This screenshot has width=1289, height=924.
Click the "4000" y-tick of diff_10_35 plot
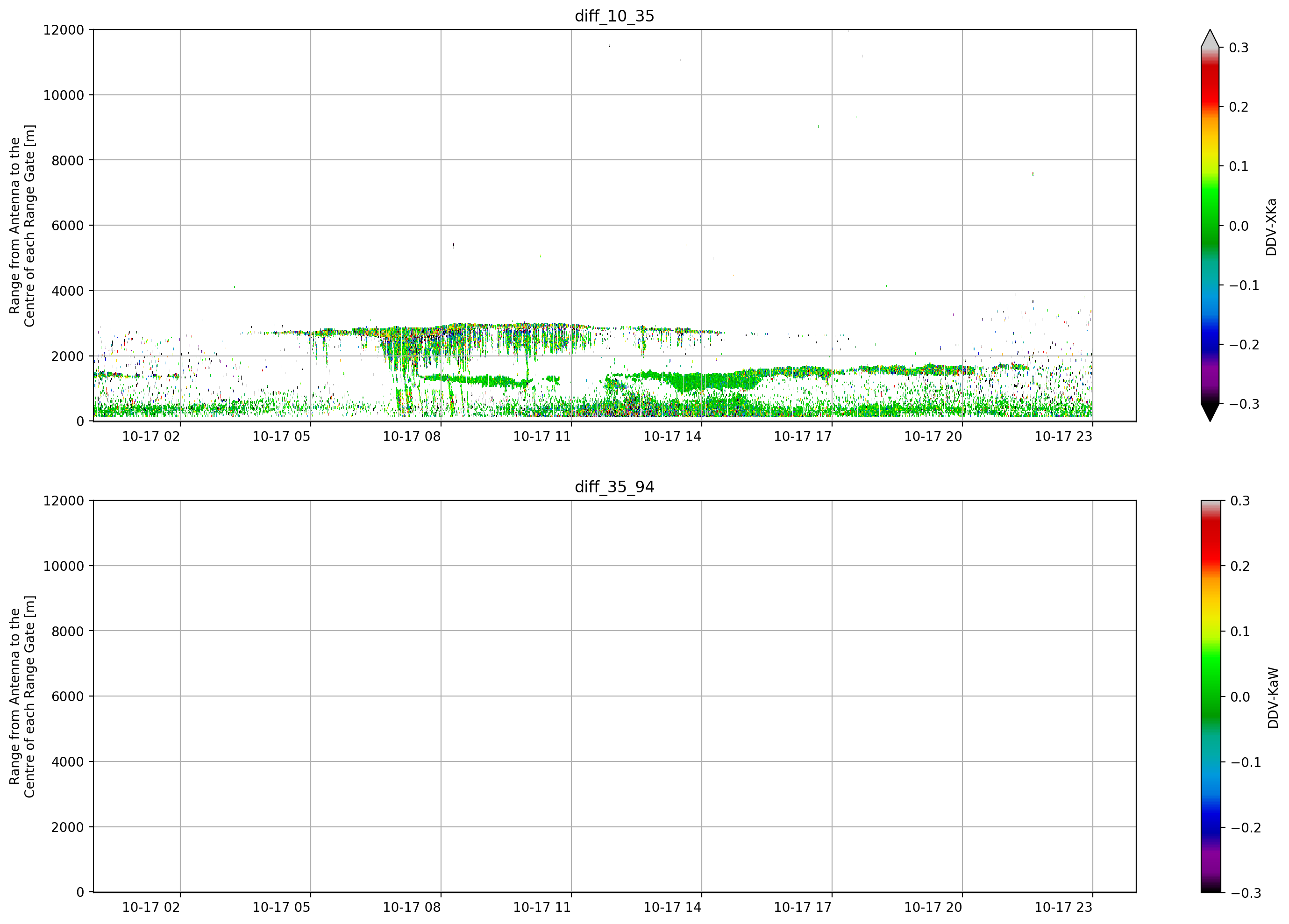point(68,291)
